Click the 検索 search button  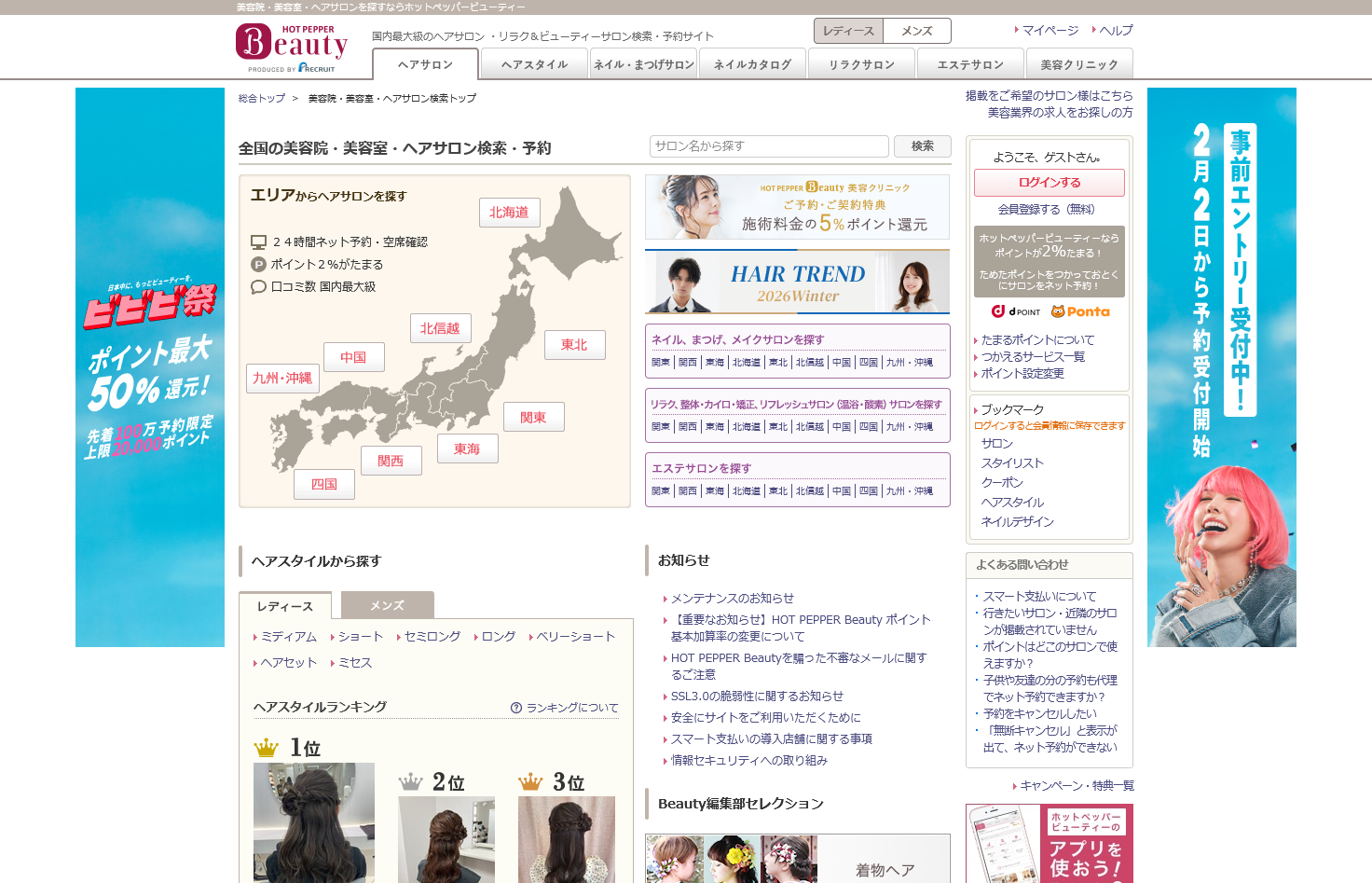click(x=922, y=146)
